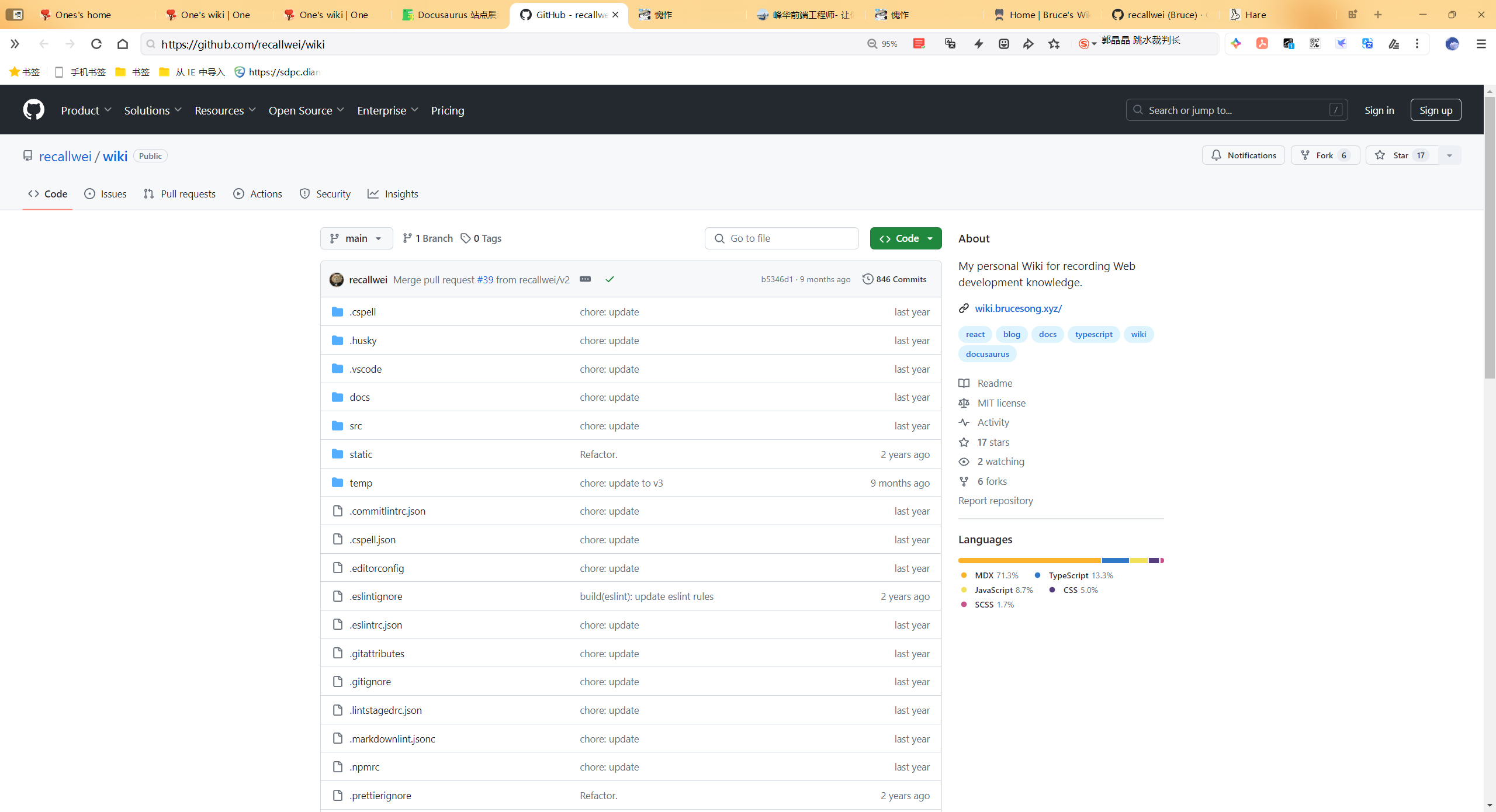Click the Notifications bell button
The height and width of the screenshot is (812, 1496).
1243,155
